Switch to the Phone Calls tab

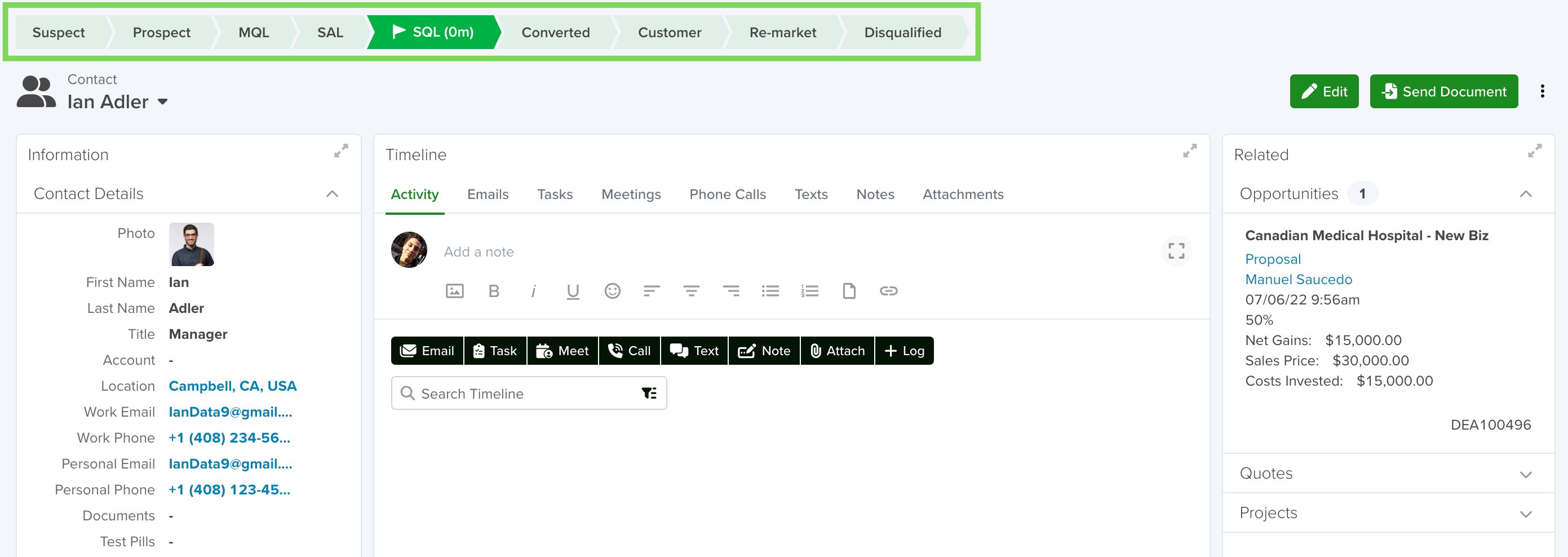[728, 194]
